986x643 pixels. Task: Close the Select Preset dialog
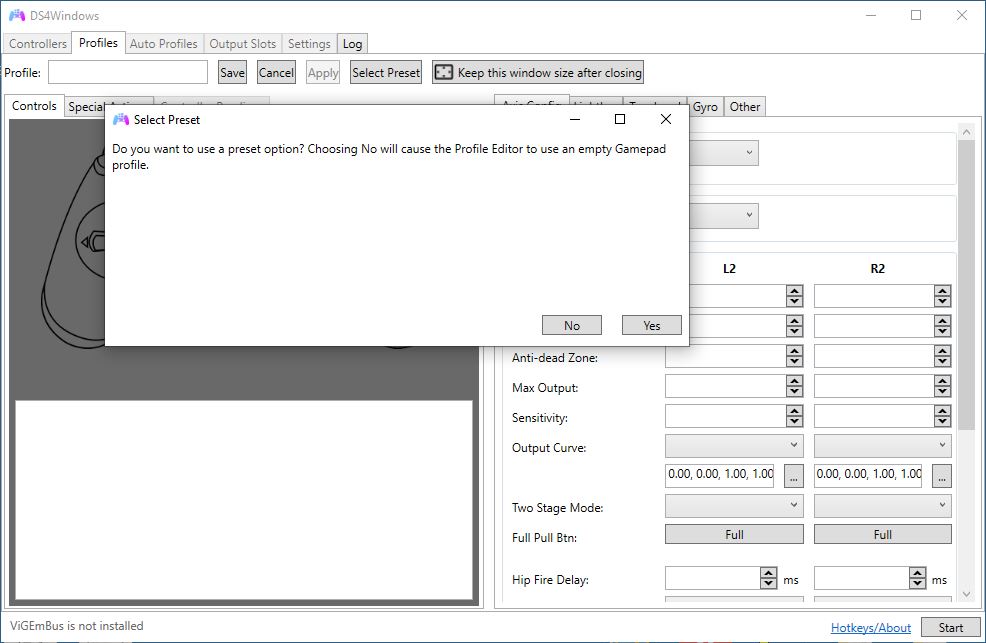[x=666, y=119]
